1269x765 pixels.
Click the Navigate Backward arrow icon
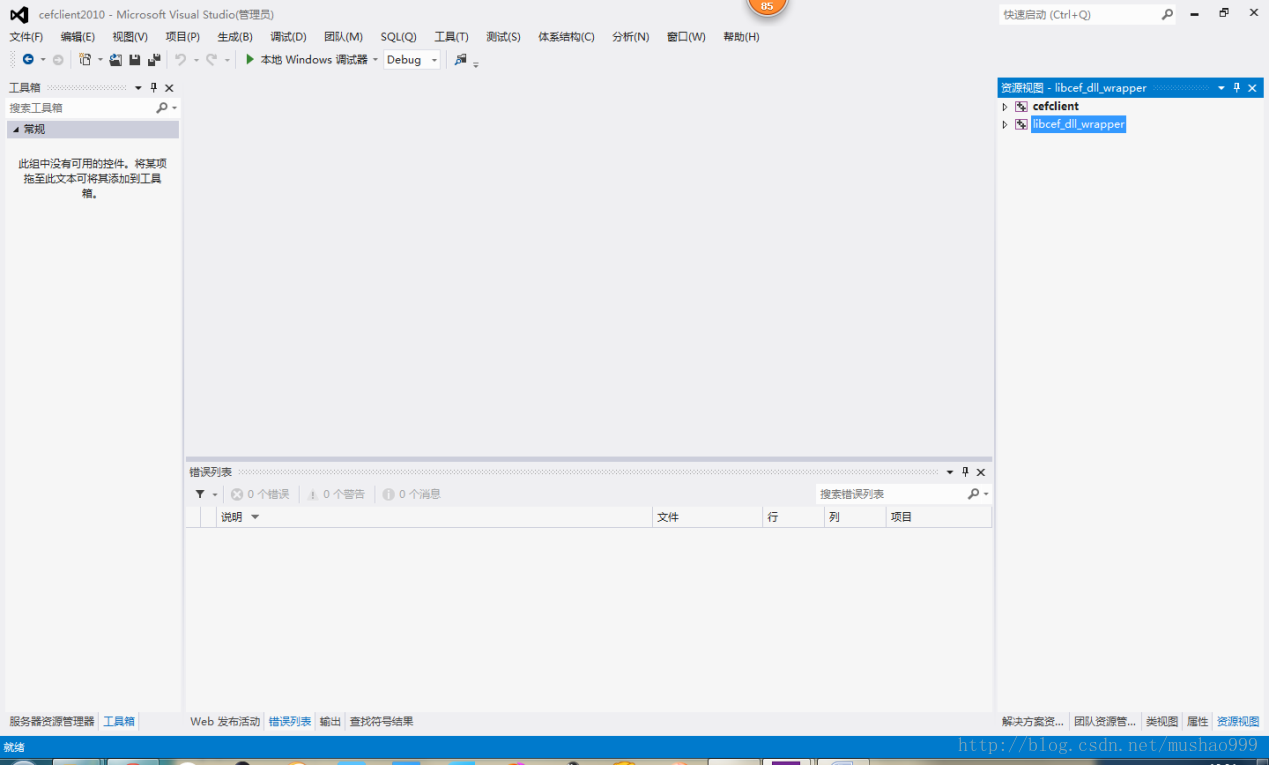coord(28,60)
